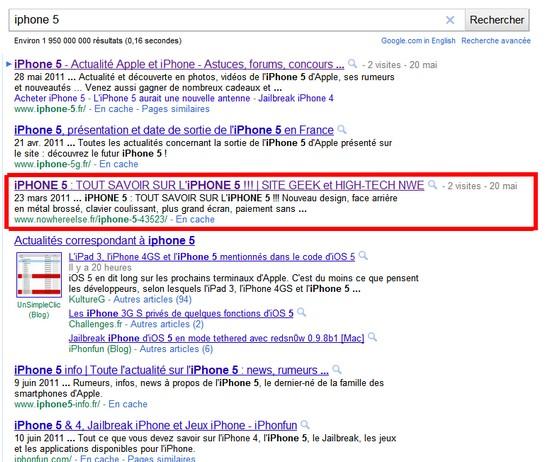This screenshot has height=462, width=550.
Task: Click the Rechercher search button
Action: click(497, 20)
